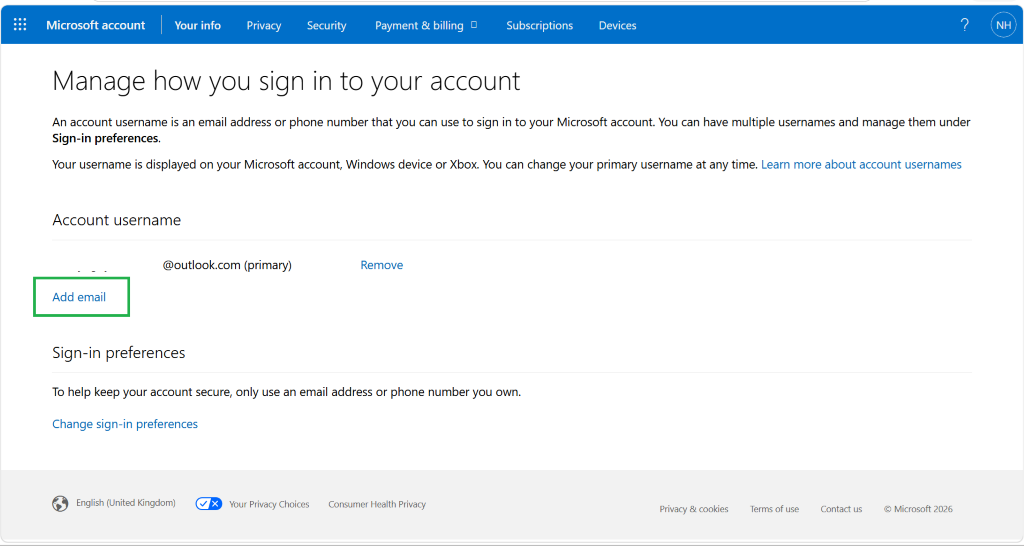Open the Terms of use footer link

[x=774, y=509]
